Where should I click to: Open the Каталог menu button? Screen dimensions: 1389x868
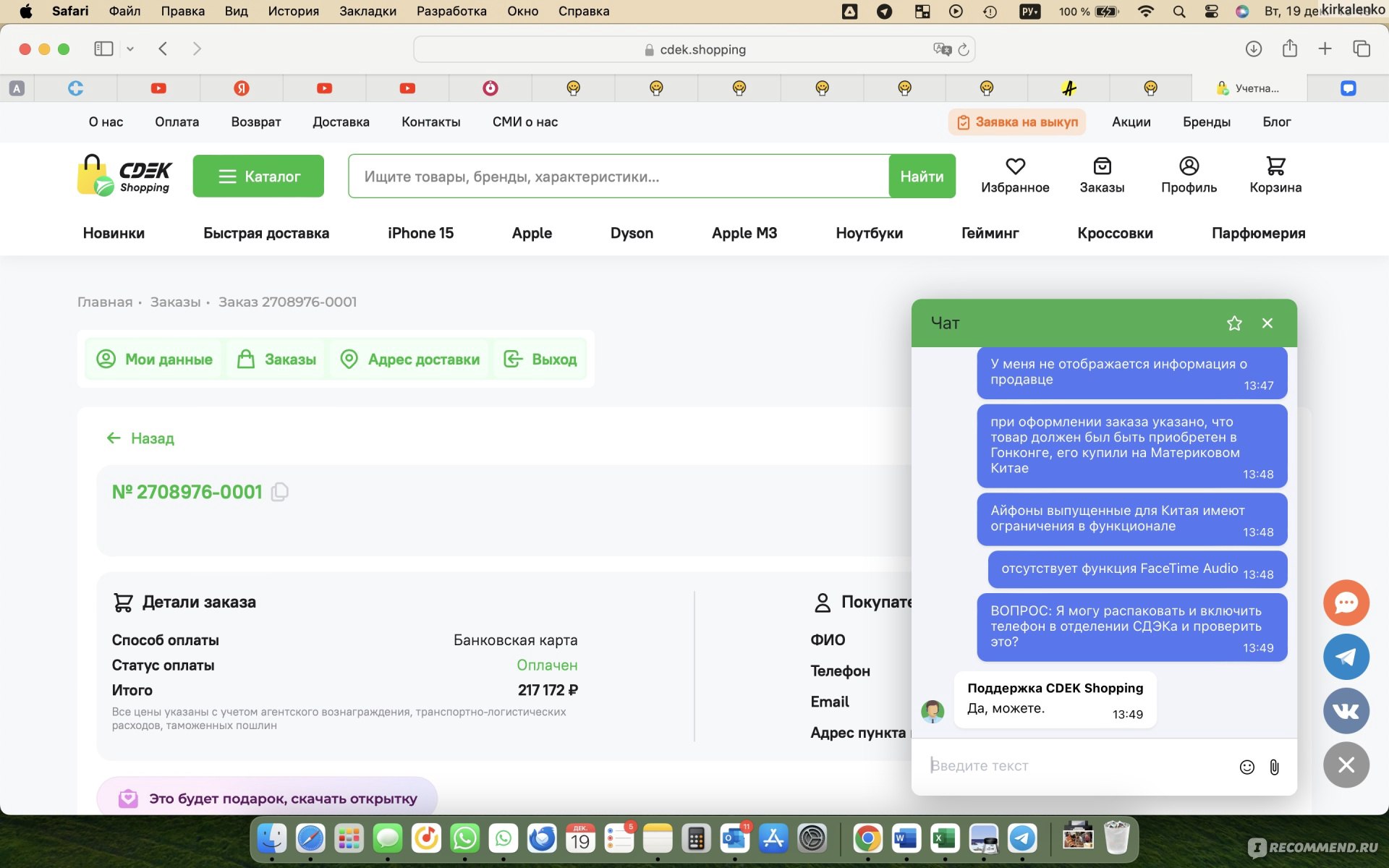point(258,176)
